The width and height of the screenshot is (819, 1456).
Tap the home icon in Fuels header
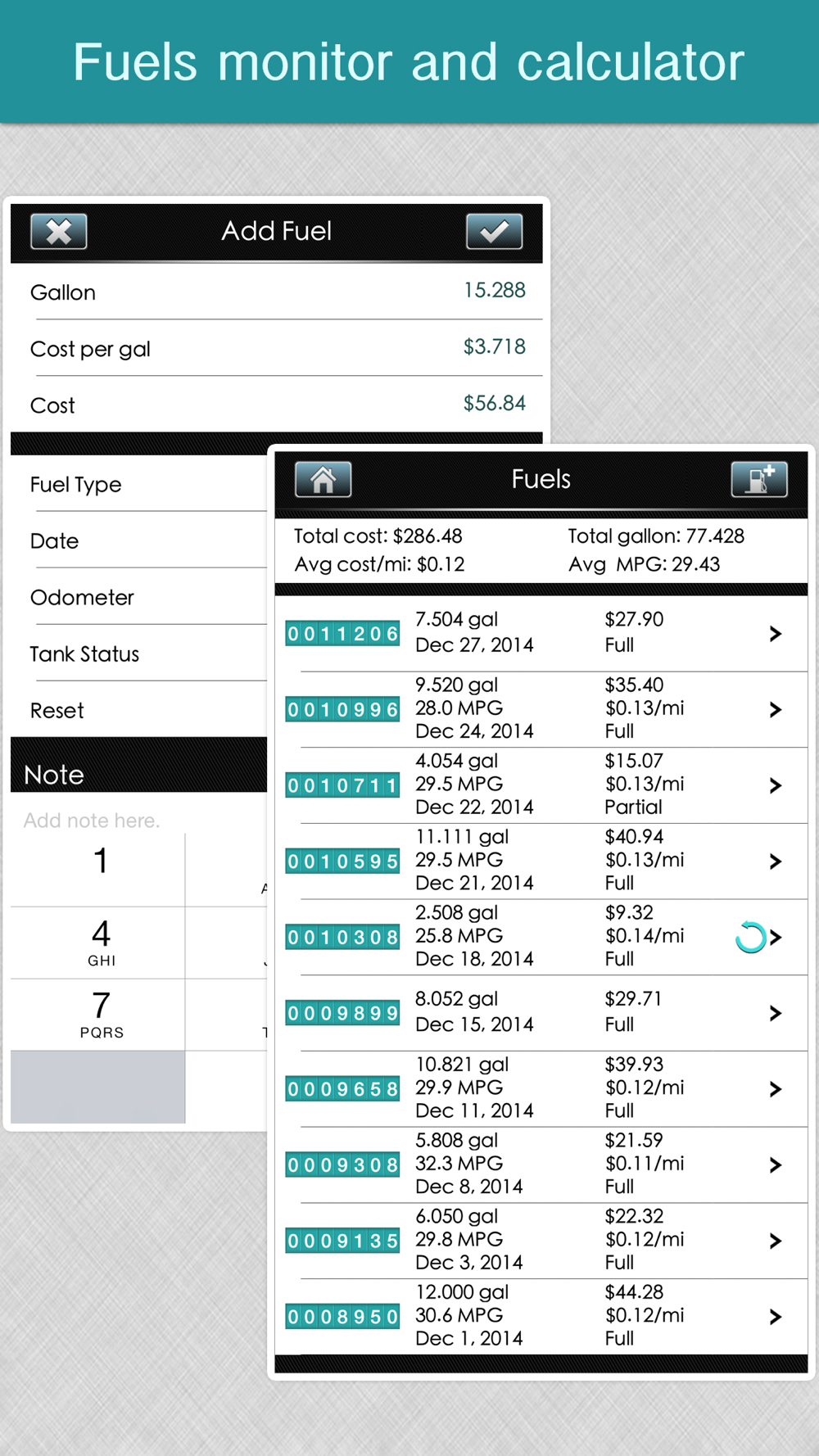[323, 479]
